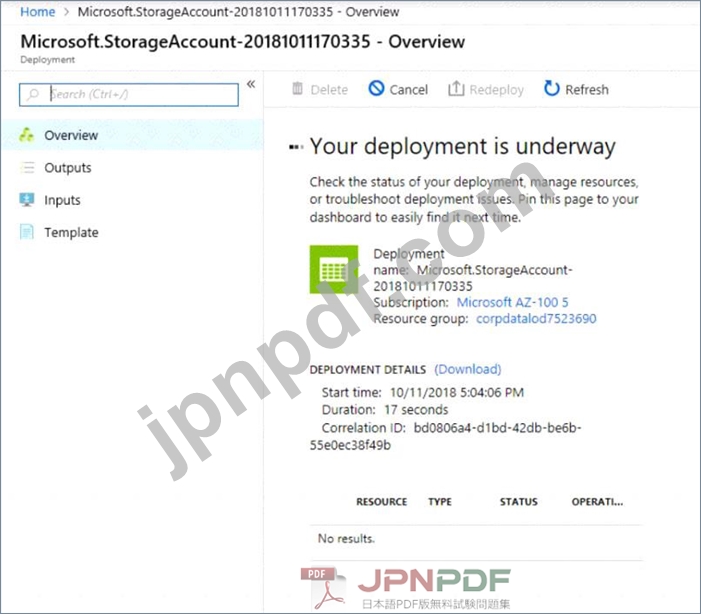Open the Overview menu item
This screenshot has width=701, height=614.
click(x=132, y=135)
